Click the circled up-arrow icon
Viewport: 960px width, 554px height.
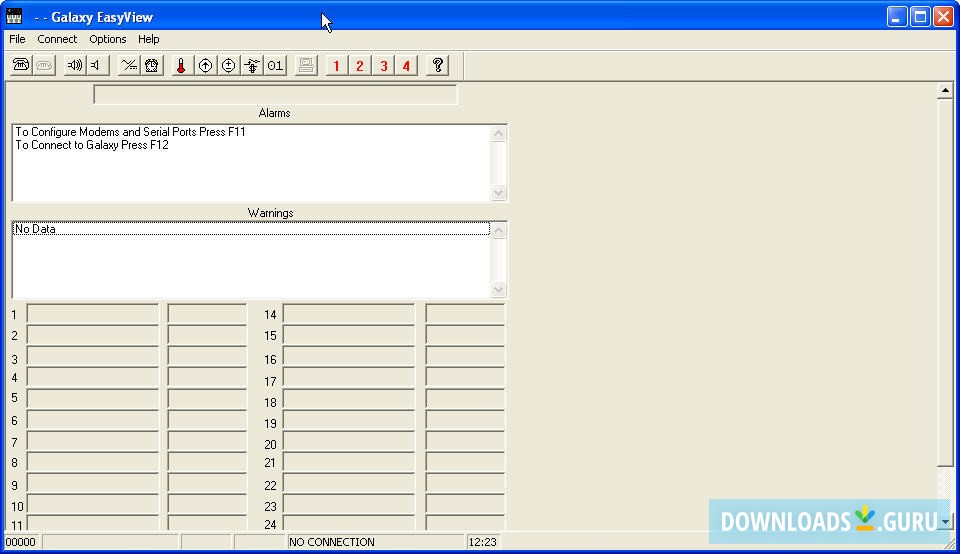click(205, 65)
